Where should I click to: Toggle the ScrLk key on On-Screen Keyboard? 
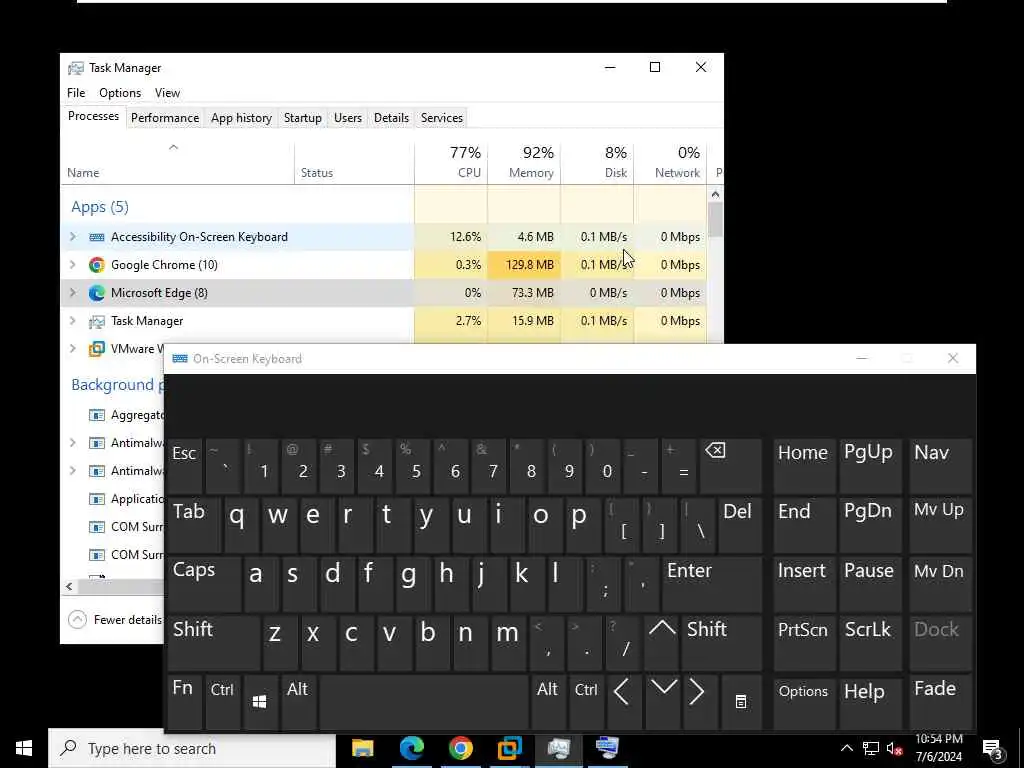click(869, 643)
